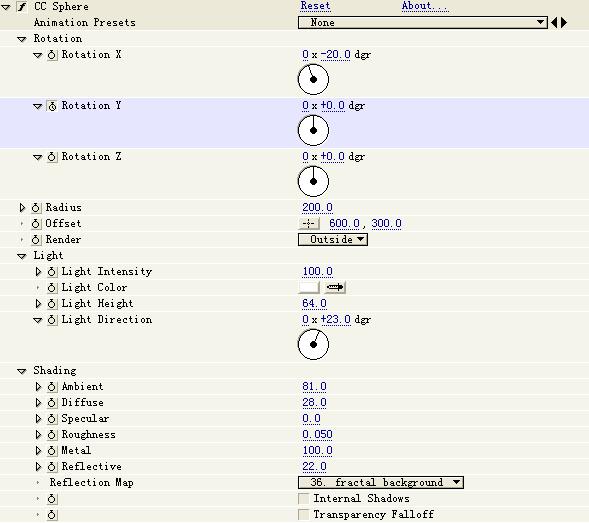Click the Light Height value 64.0

tap(314, 303)
